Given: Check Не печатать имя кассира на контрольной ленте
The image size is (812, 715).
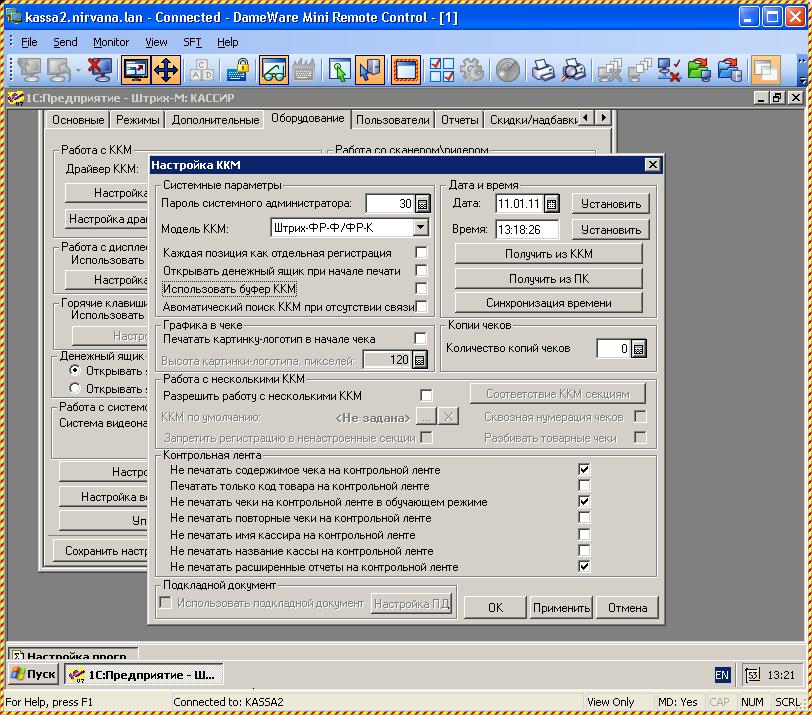Looking at the screenshot, I should coord(584,534).
